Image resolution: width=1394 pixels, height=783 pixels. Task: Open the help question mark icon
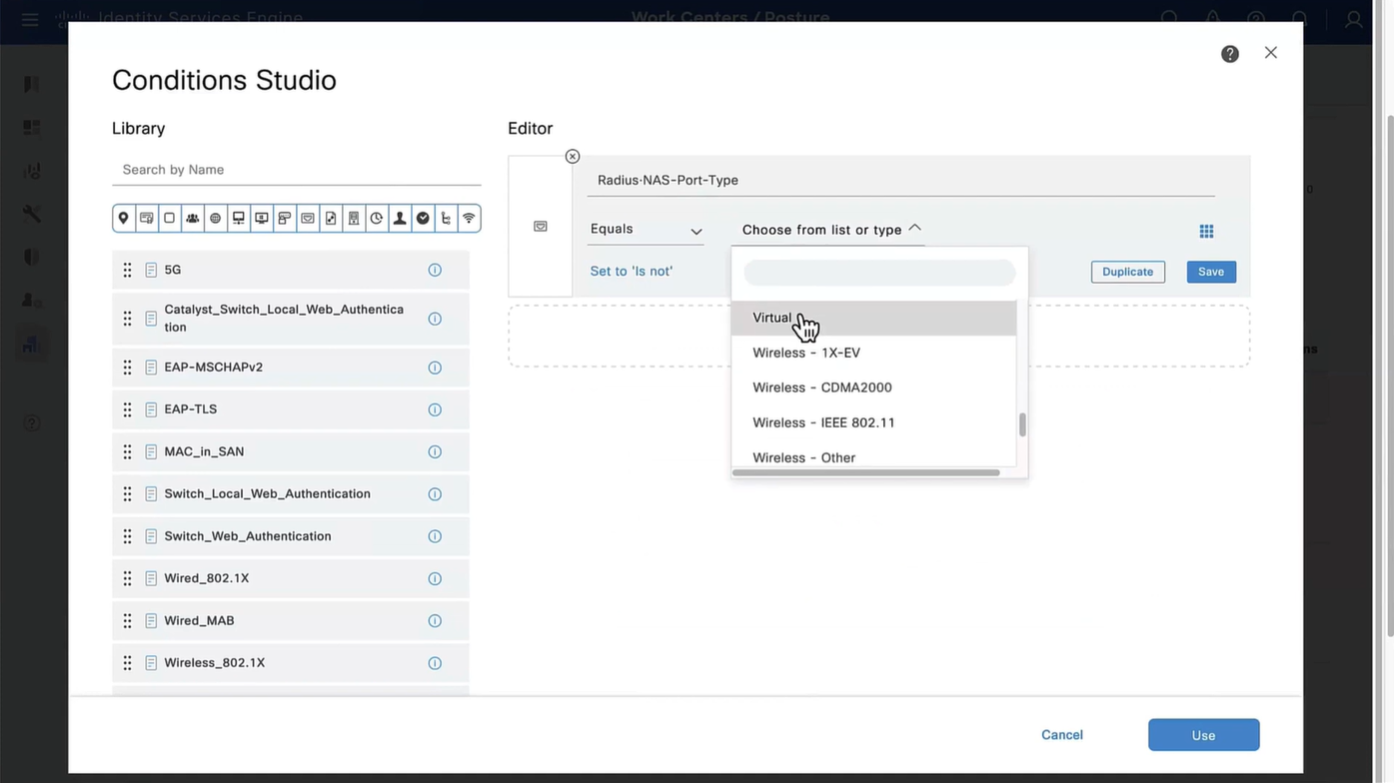[x=1229, y=54]
